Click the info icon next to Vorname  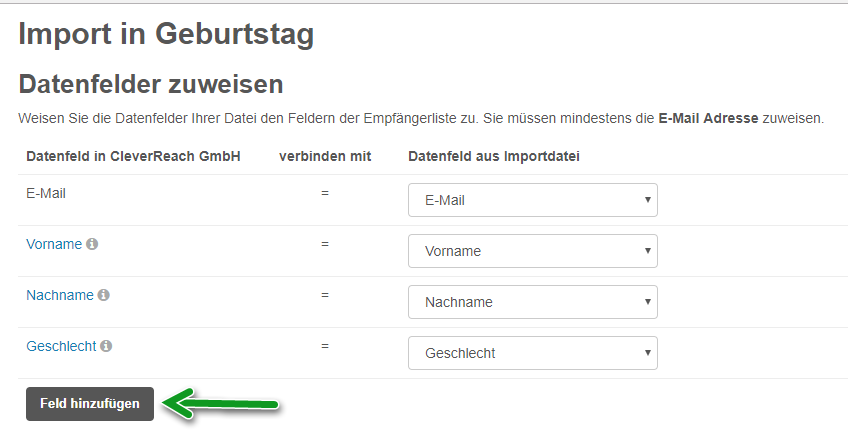93,244
